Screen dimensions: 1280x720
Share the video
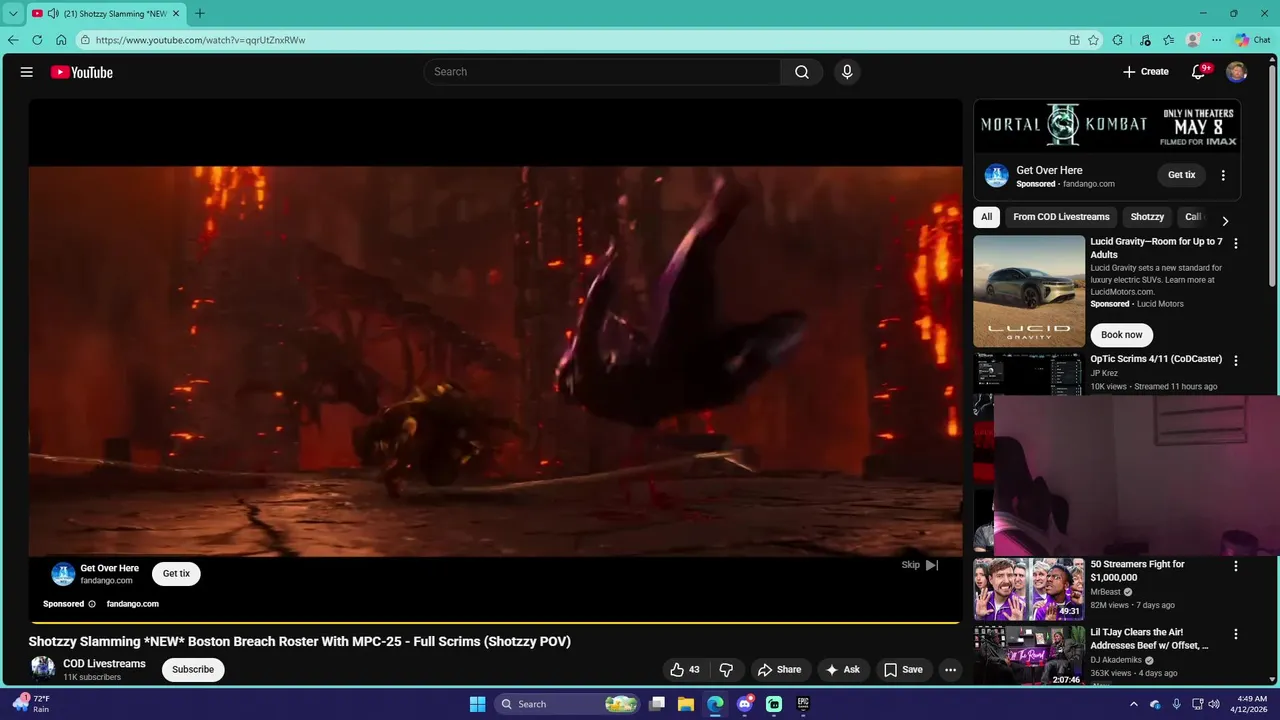(x=779, y=670)
